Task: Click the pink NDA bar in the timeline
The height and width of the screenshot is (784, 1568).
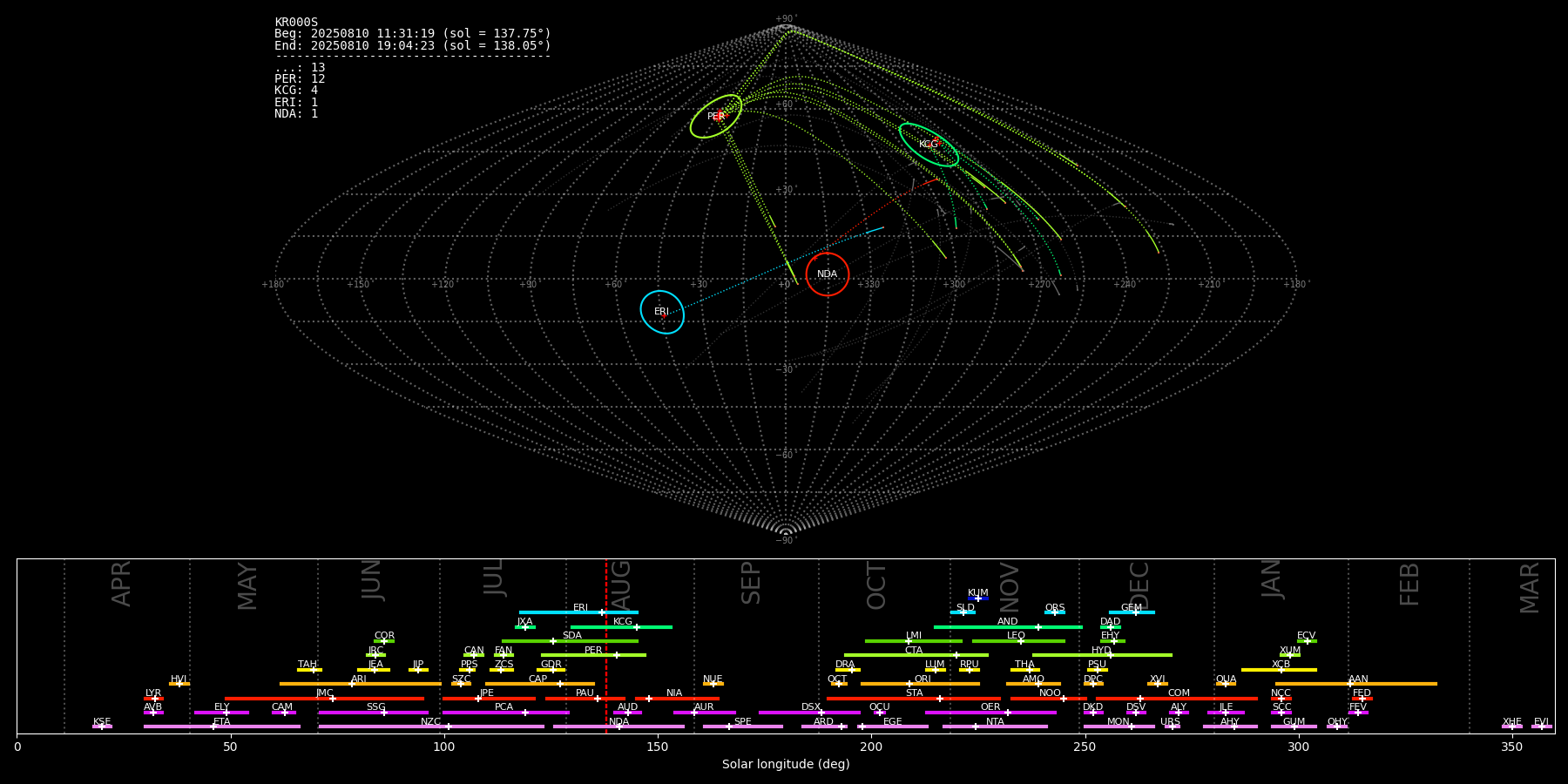Action: click(619, 727)
